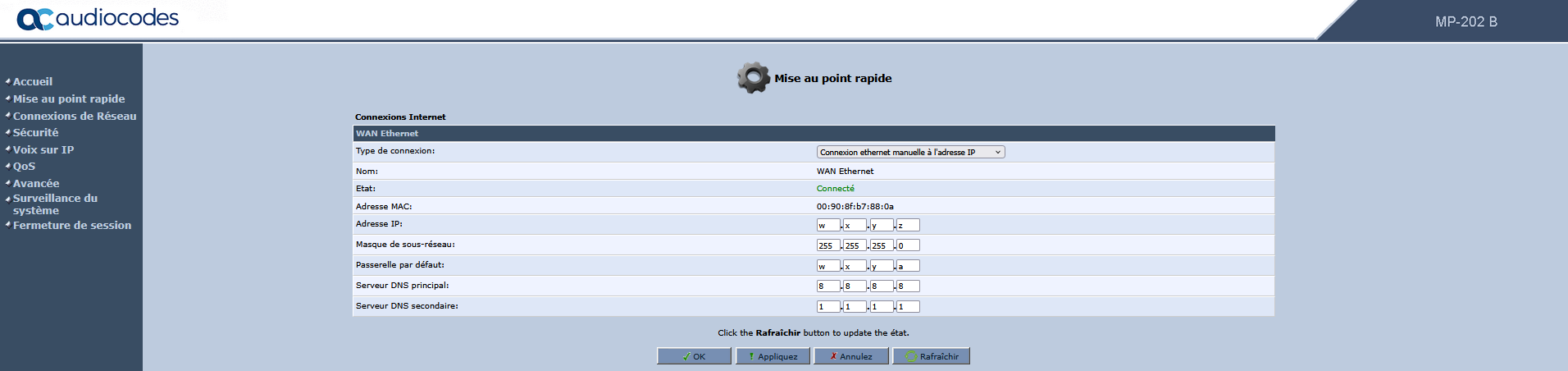The height and width of the screenshot is (371, 1568).
Task: Click Fermeture de session to log out
Action: [x=72, y=225]
